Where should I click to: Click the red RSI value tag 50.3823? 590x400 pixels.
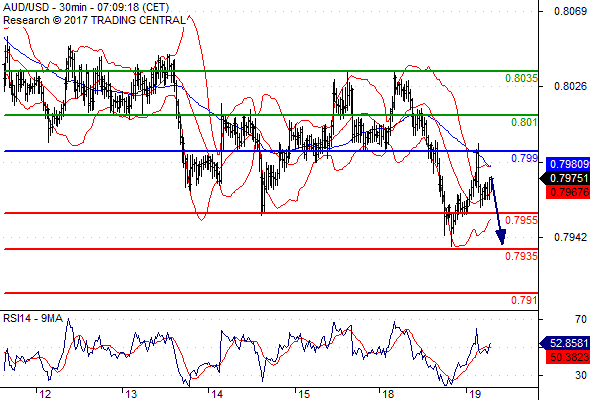point(568,357)
